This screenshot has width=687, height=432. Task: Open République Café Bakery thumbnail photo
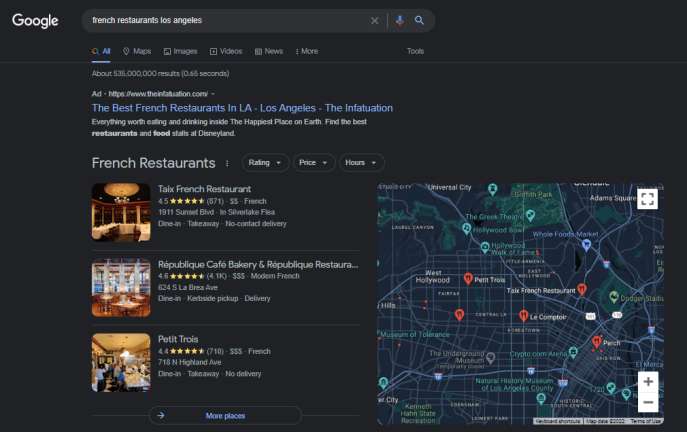pos(121,287)
